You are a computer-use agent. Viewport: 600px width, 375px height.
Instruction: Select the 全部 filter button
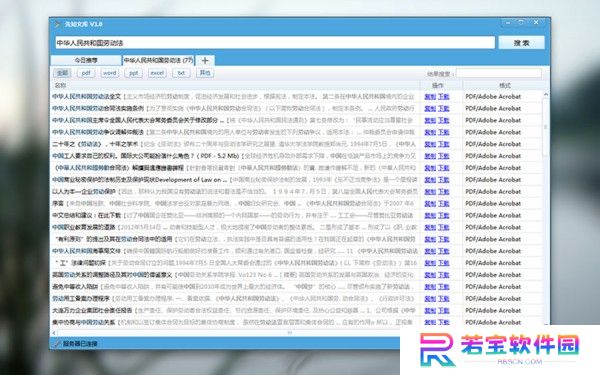tap(62, 73)
